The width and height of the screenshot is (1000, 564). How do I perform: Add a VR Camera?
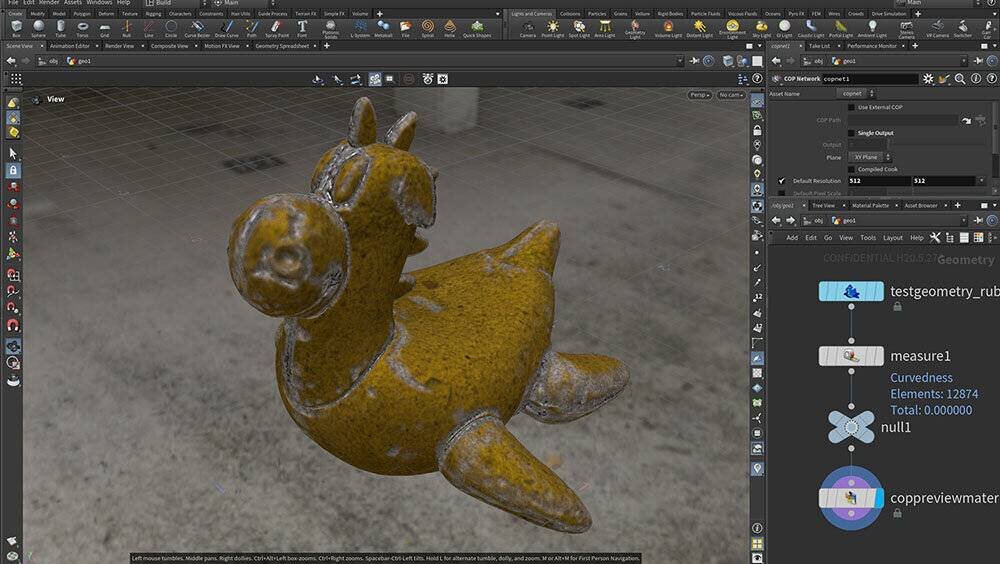click(x=937, y=28)
